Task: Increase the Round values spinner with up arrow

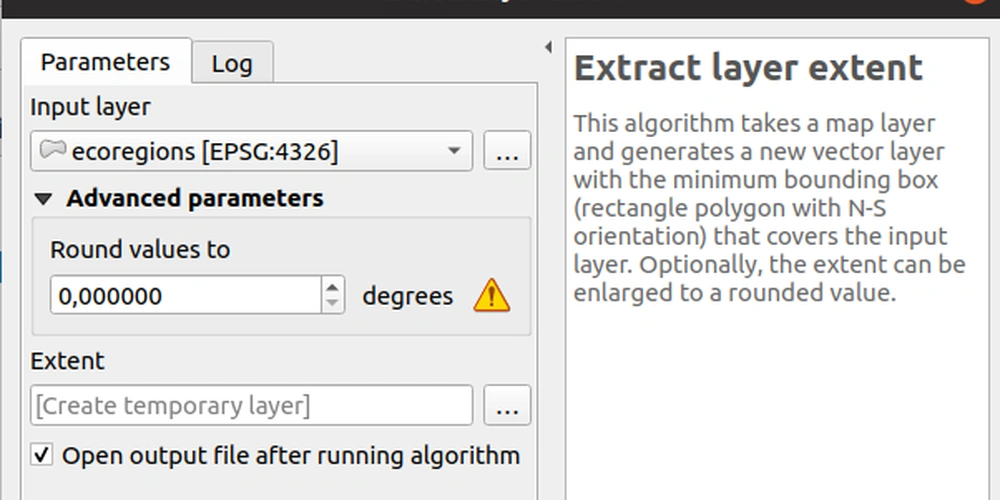Action: coord(333,287)
